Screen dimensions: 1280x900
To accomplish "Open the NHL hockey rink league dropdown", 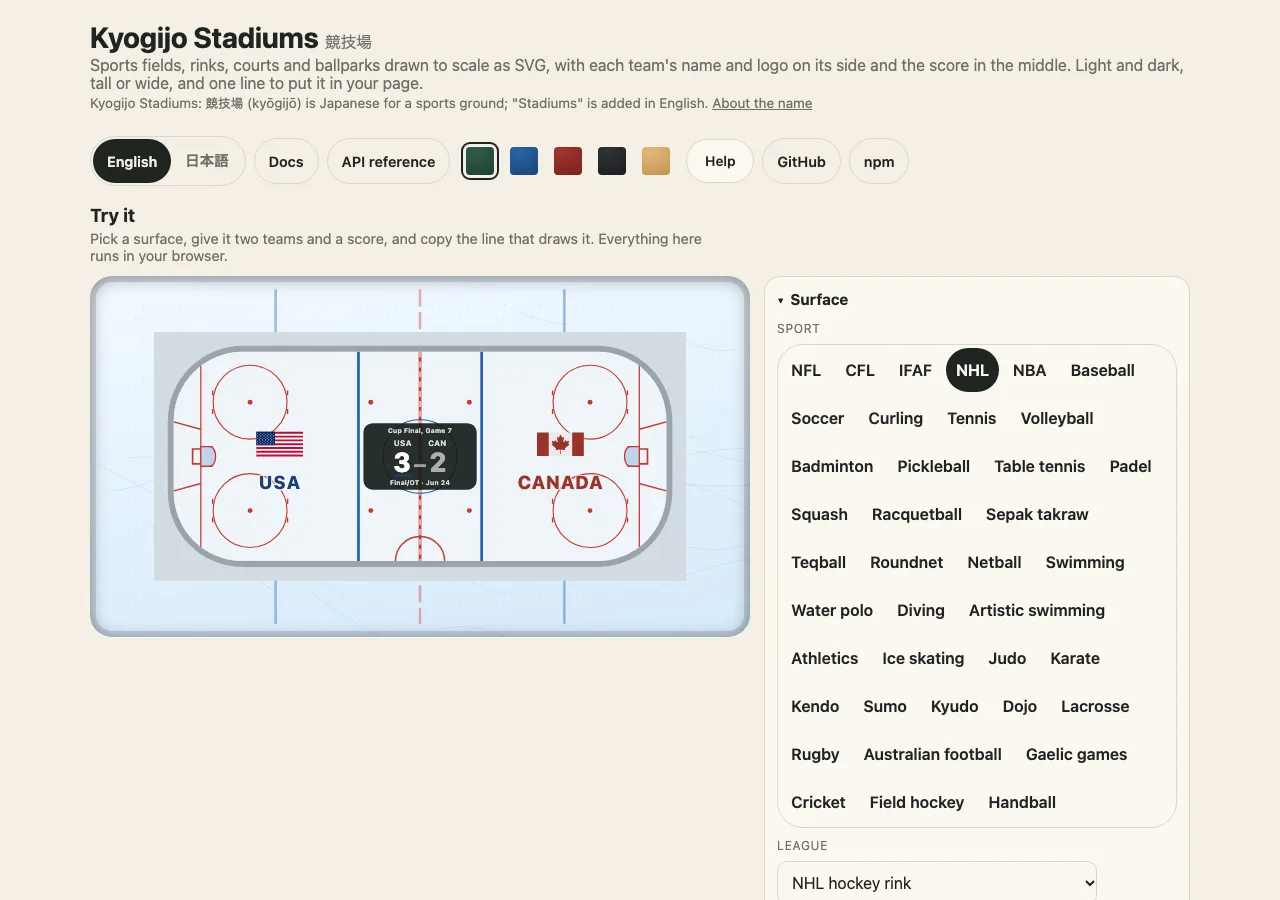I will click(x=937, y=883).
